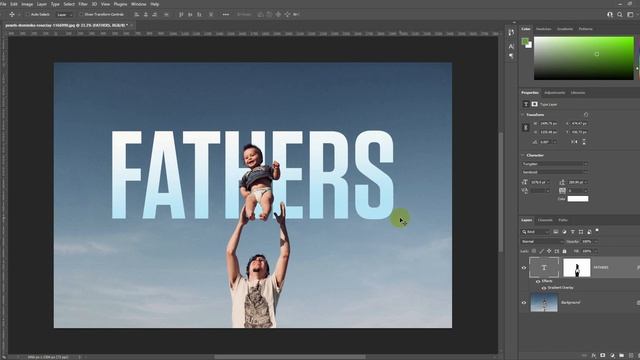
Task: Filter layers by adjustment layer icon
Action: 564,232
